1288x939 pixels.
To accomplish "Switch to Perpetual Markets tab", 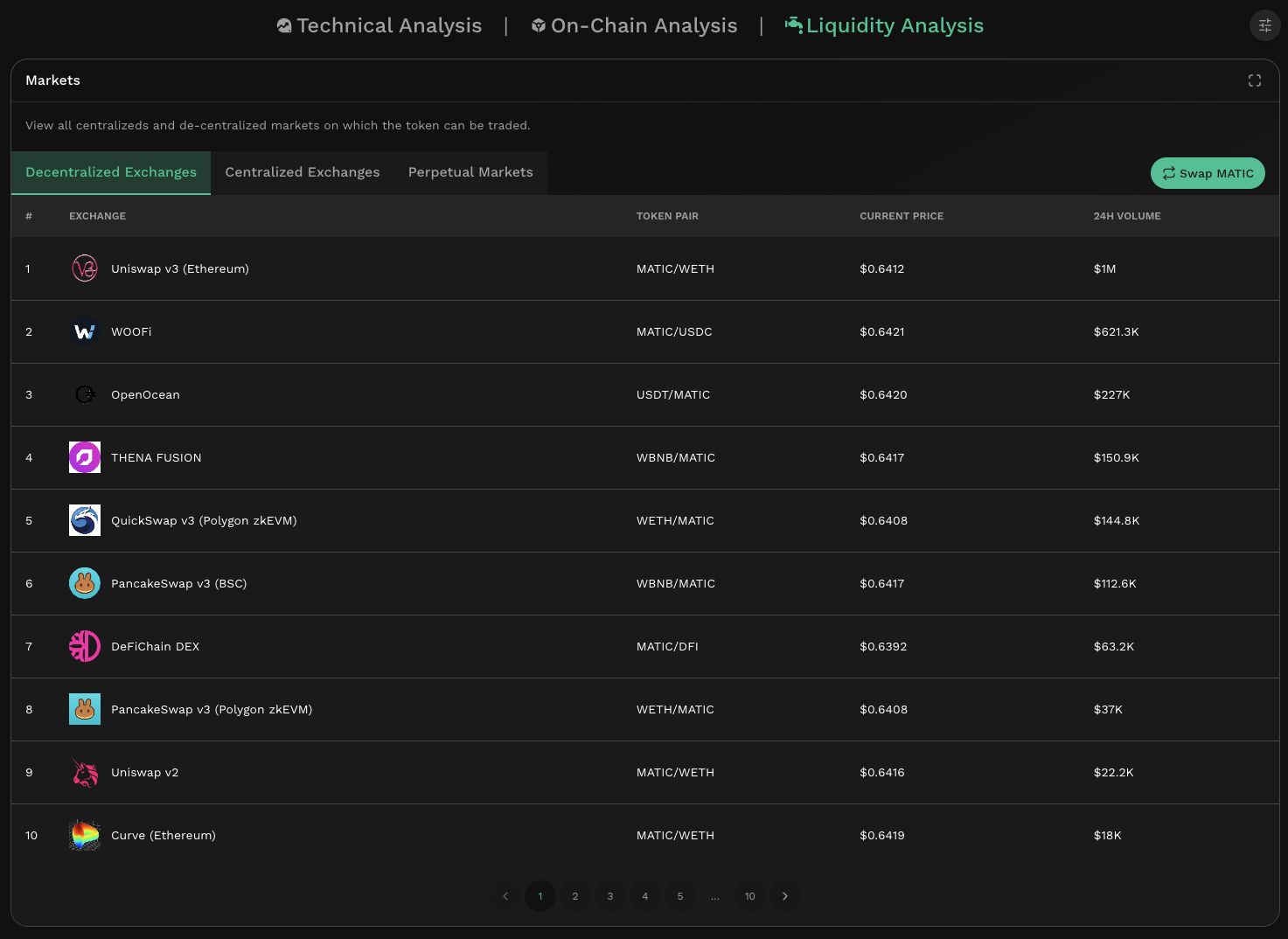I will (x=470, y=172).
